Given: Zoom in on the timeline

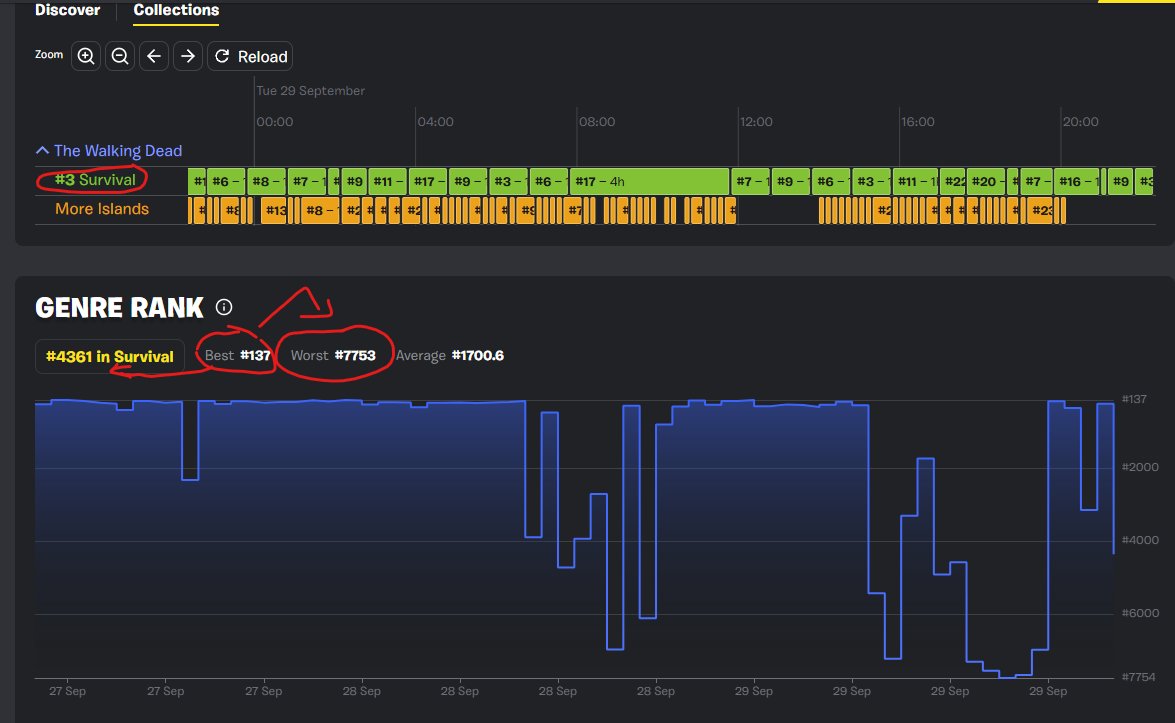Looking at the screenshot, I should click(86, 56).
